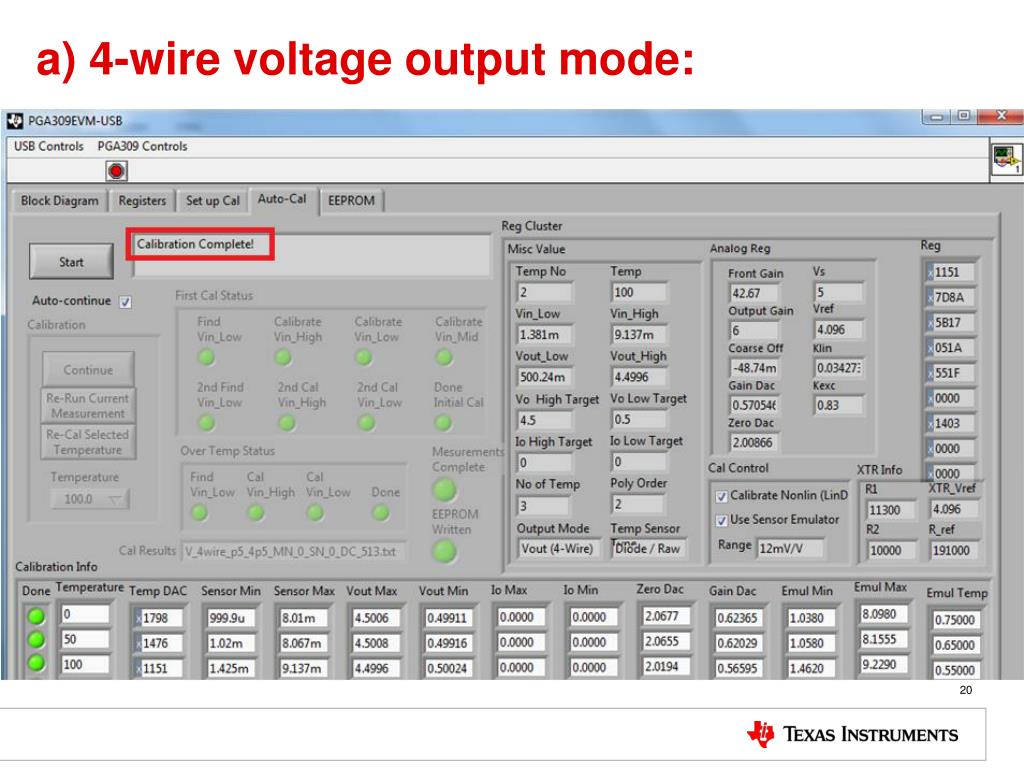Image resolution: width=1024 pixels, height=768 pixels.
Task: Click the Vs field showing 5
Action: [839, 292]
